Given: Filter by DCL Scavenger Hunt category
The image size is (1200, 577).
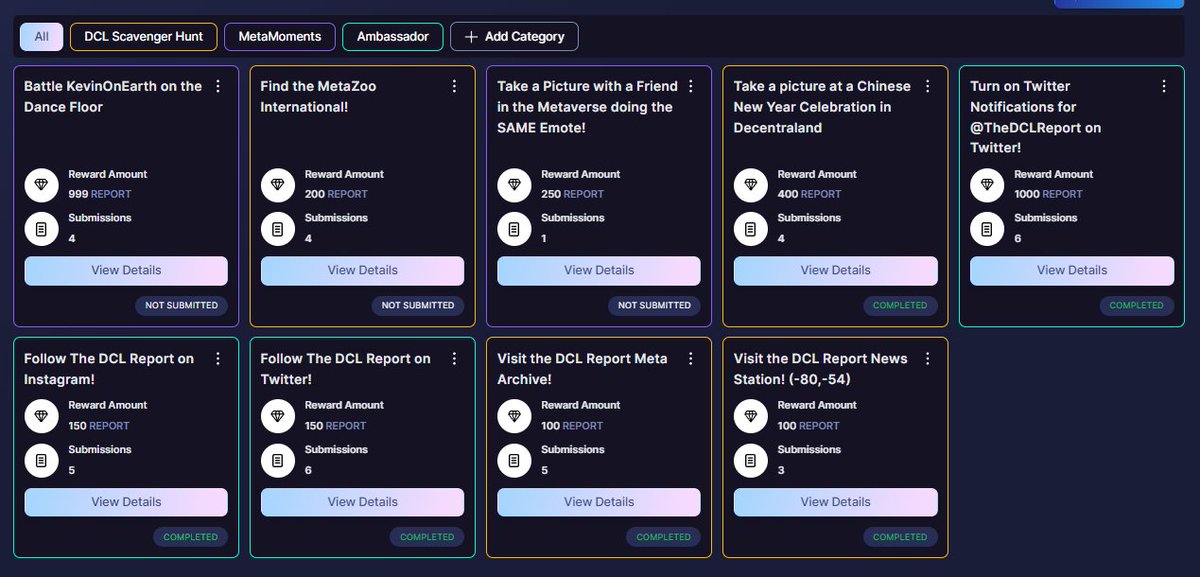Looking at the screenshot, I should click(x=143, y=37).
